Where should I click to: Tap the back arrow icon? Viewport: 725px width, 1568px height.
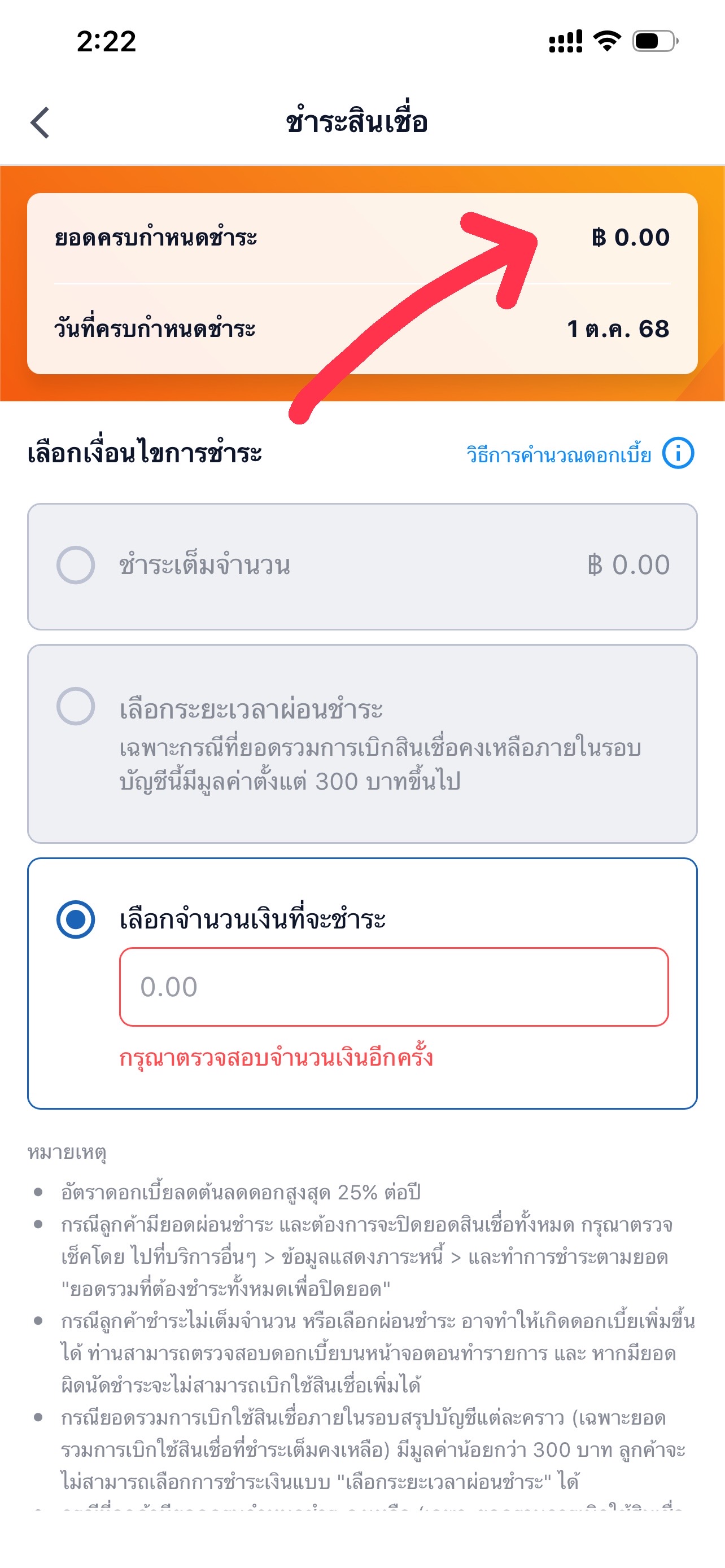(x=40, y=122)
